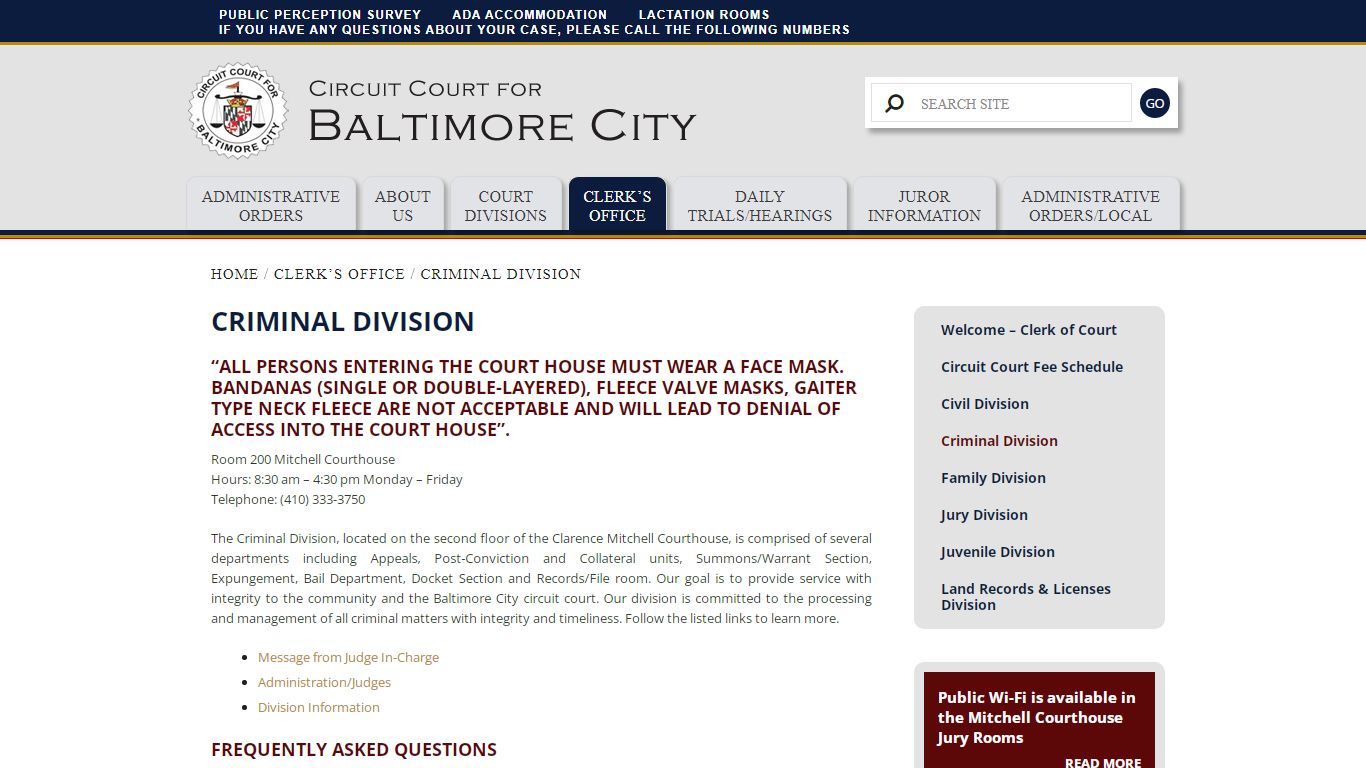
Task: Click the GO search button
Action: (x=1155, y=103)
